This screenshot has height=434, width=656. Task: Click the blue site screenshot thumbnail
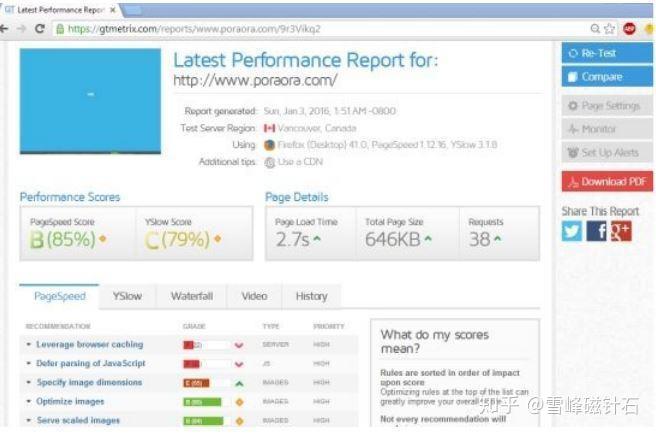pos(90,101)
